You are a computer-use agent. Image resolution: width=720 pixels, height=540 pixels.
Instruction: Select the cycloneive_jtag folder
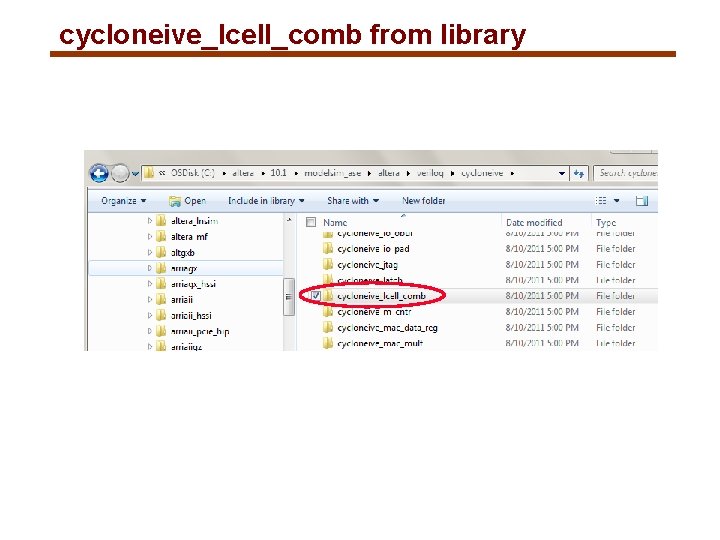click(x=367, y=264)
